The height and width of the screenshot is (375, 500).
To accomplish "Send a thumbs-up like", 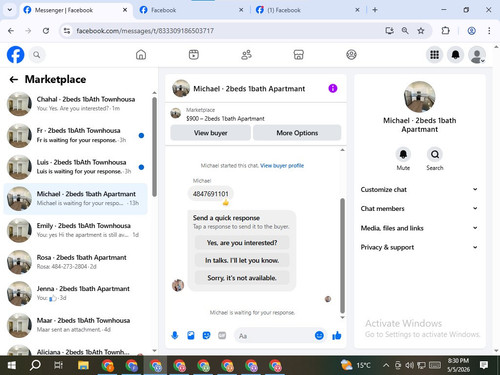I will [x=337, y=335].
